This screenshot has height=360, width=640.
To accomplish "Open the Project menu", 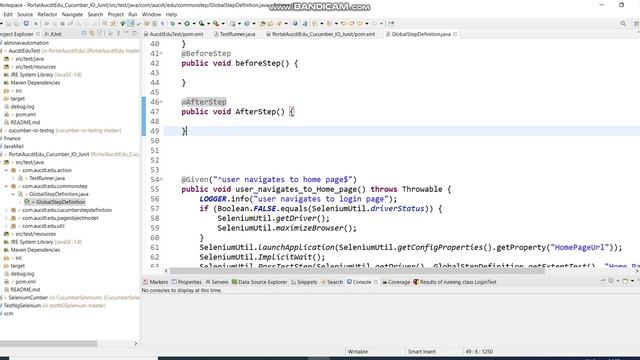I will [x=116, y=14].
